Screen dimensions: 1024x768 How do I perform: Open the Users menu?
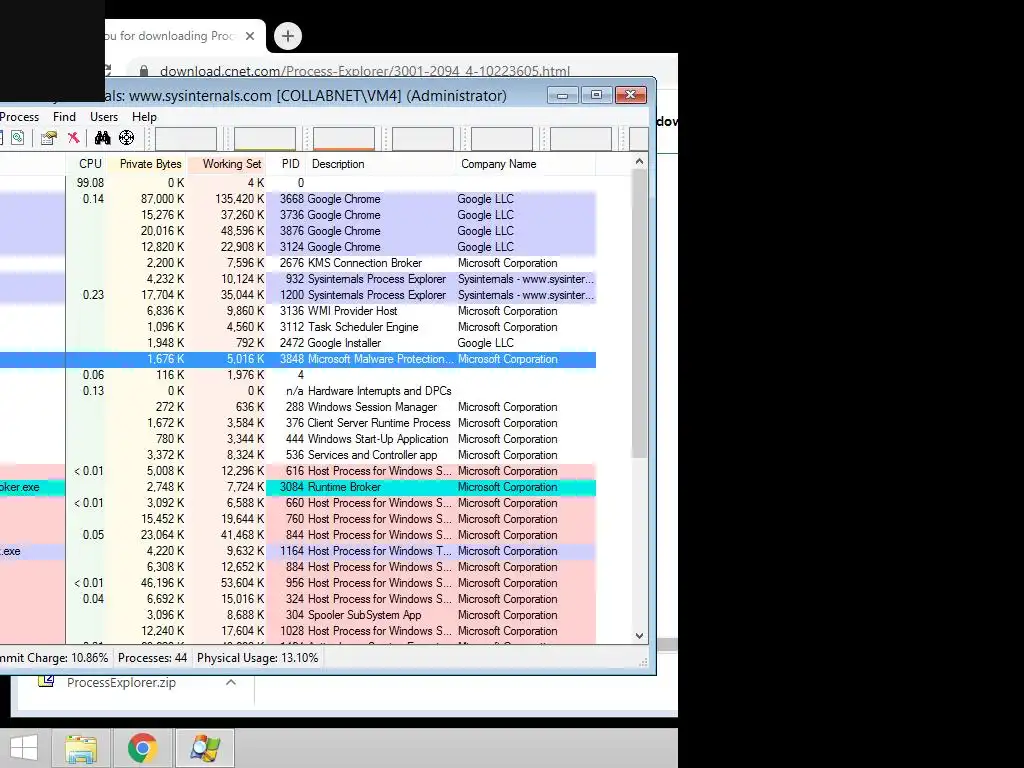(104, 117)
